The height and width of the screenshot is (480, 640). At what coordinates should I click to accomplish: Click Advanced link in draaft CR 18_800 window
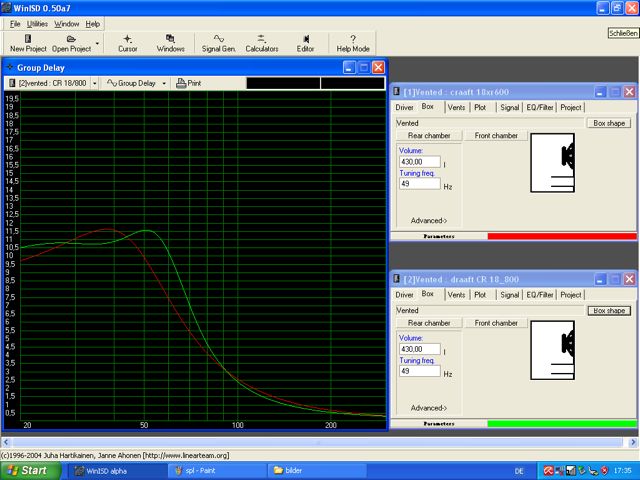429,408
